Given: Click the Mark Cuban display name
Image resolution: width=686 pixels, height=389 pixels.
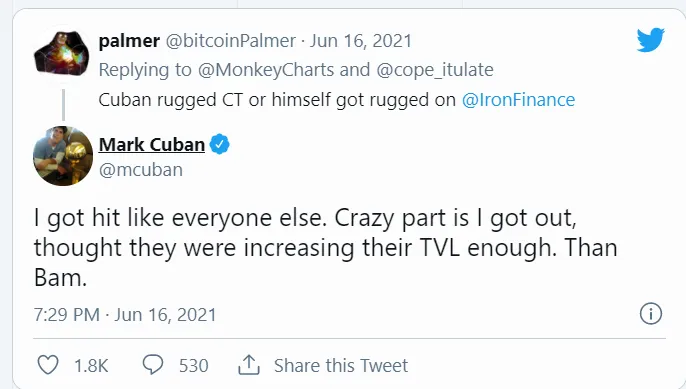Looking at the screenshot, I should [152, 144].
